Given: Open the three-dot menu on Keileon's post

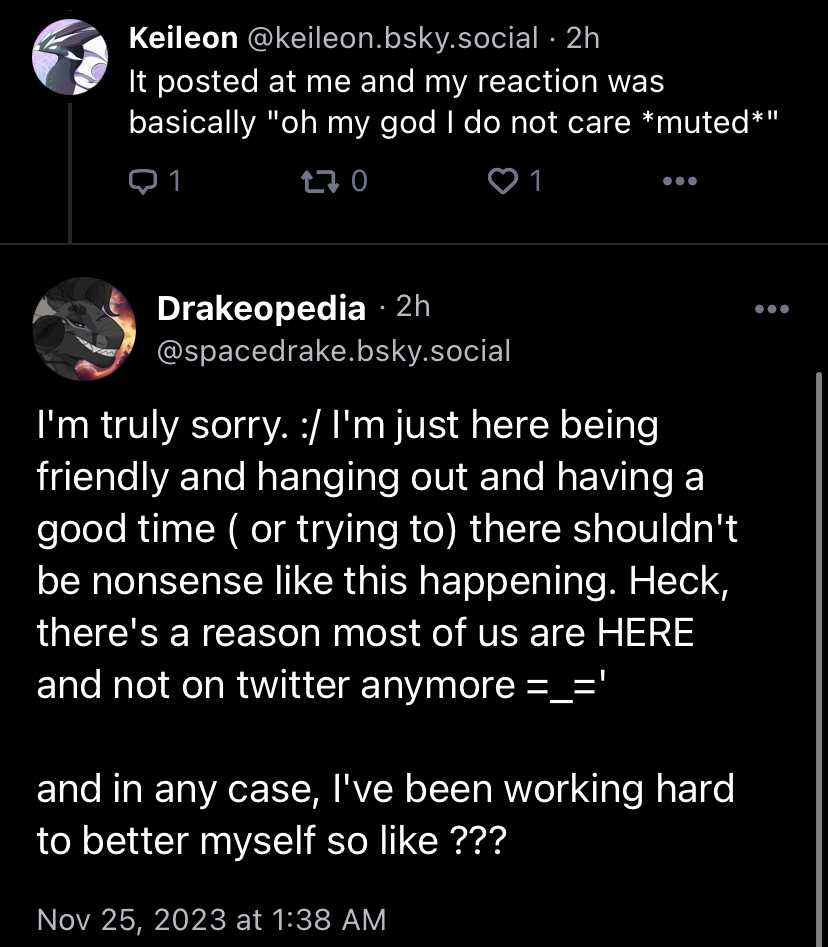Looking at the screenshot, I should coord(679,181).
